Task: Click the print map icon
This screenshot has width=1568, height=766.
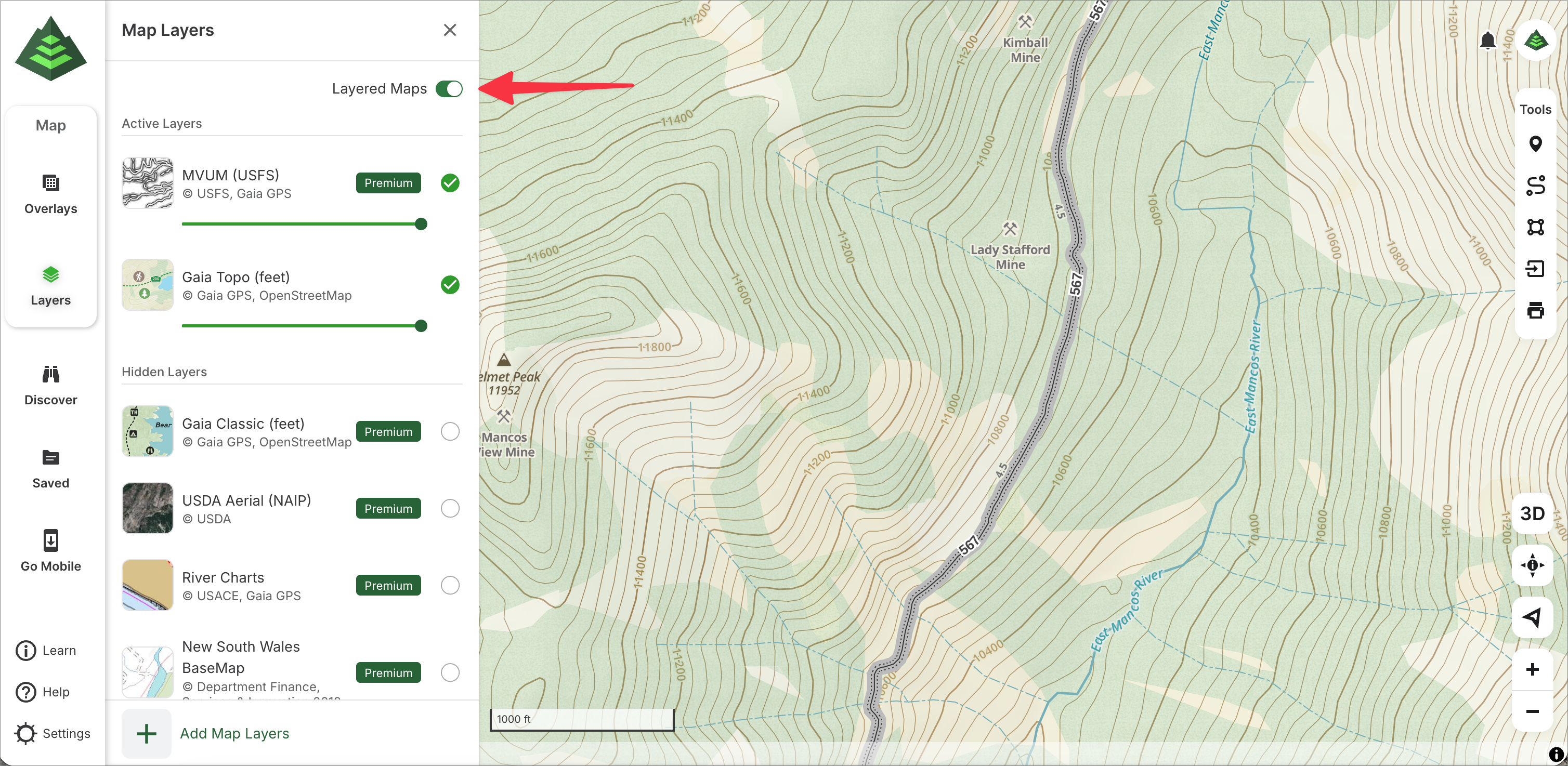Action: click(x=1535, y=310)
